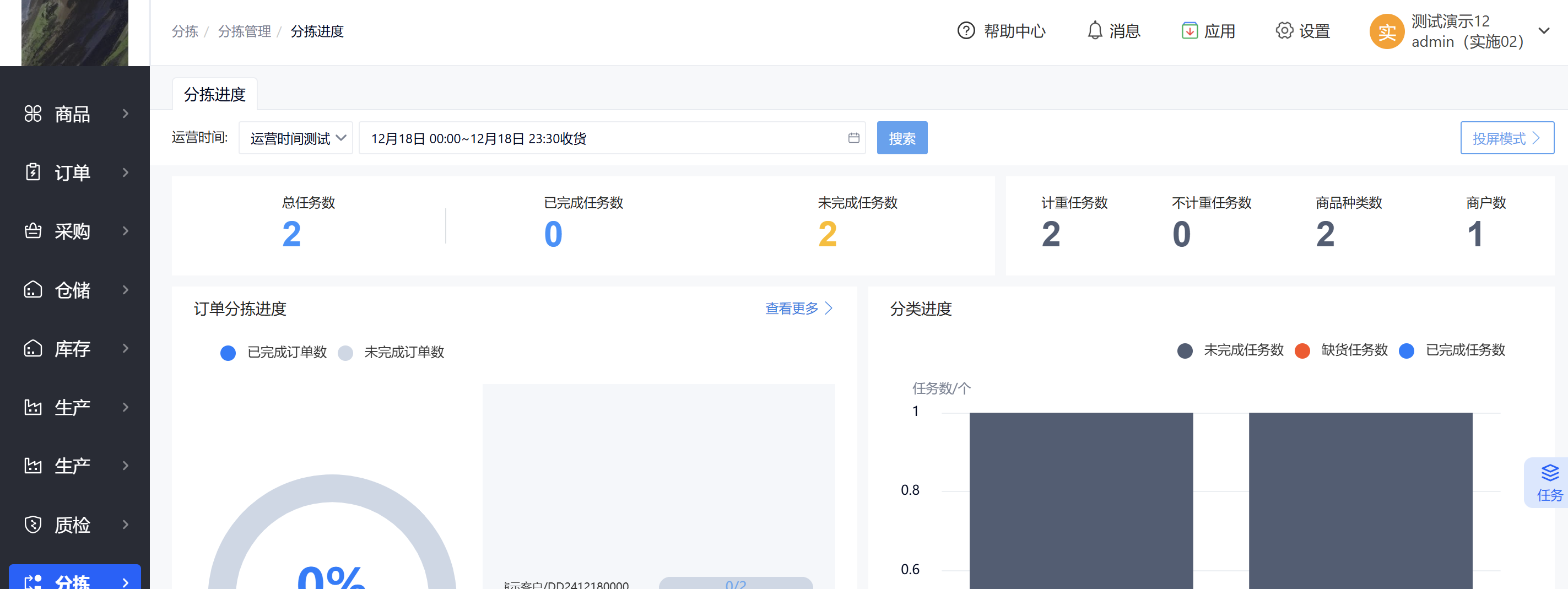Open the 运营时间测试 dropdown
The width and height of the screenshot is (1568, 589).
click(296, 138)
